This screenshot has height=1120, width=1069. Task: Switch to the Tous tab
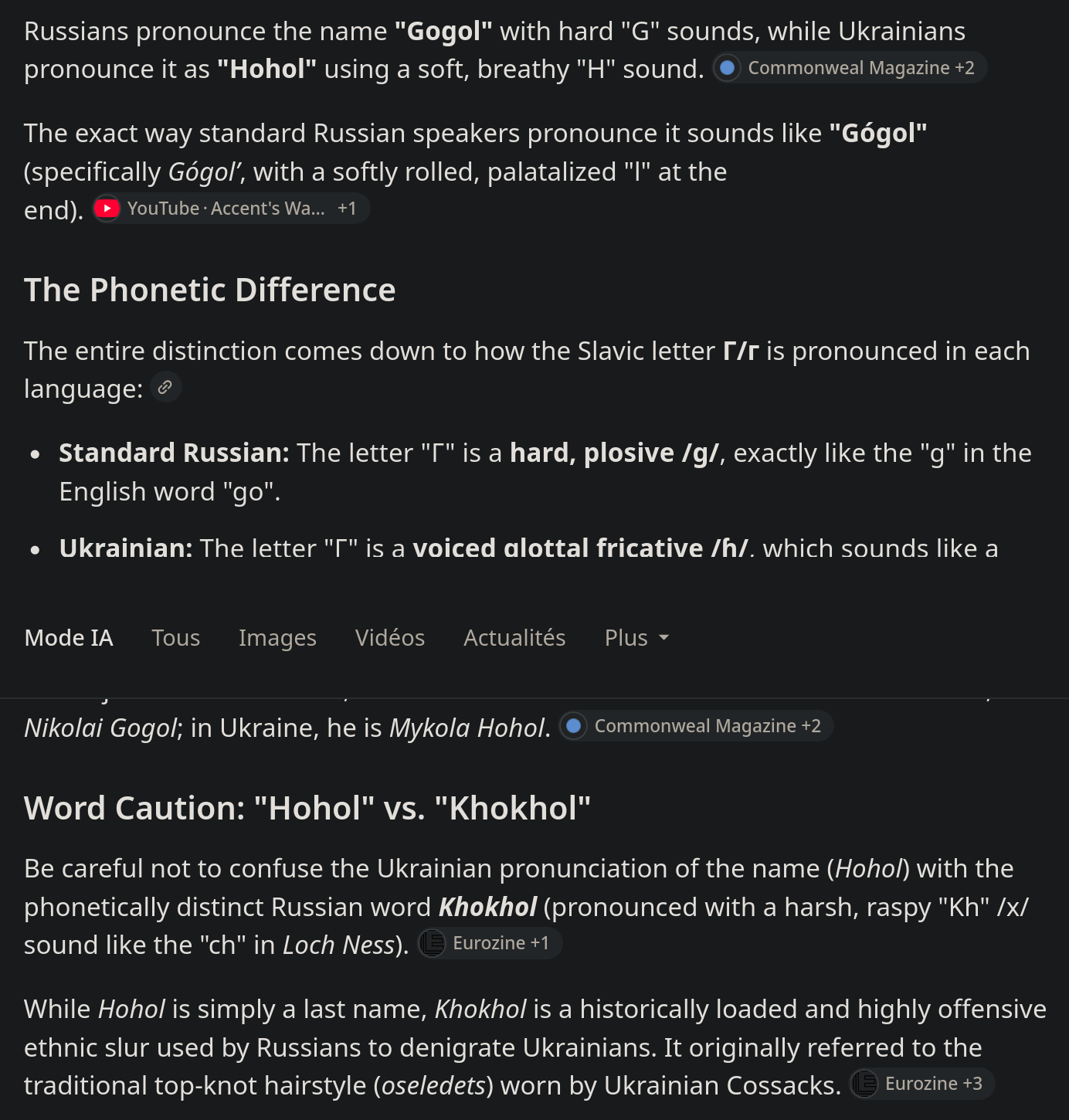175,638
